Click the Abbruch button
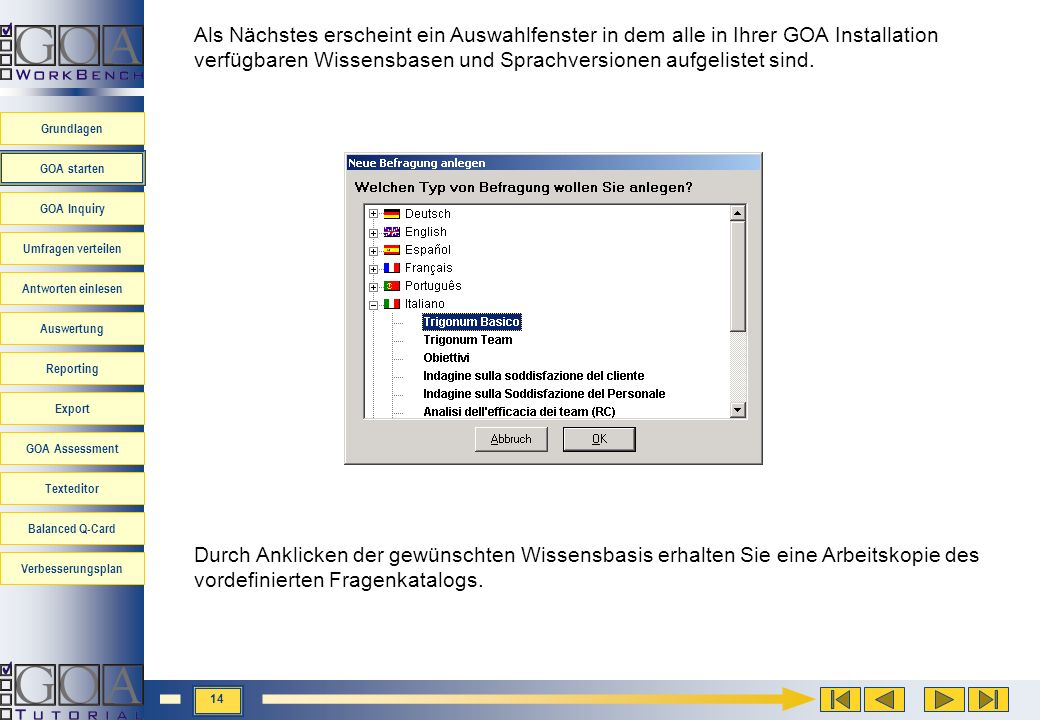1040x720 pixels. 511,439
